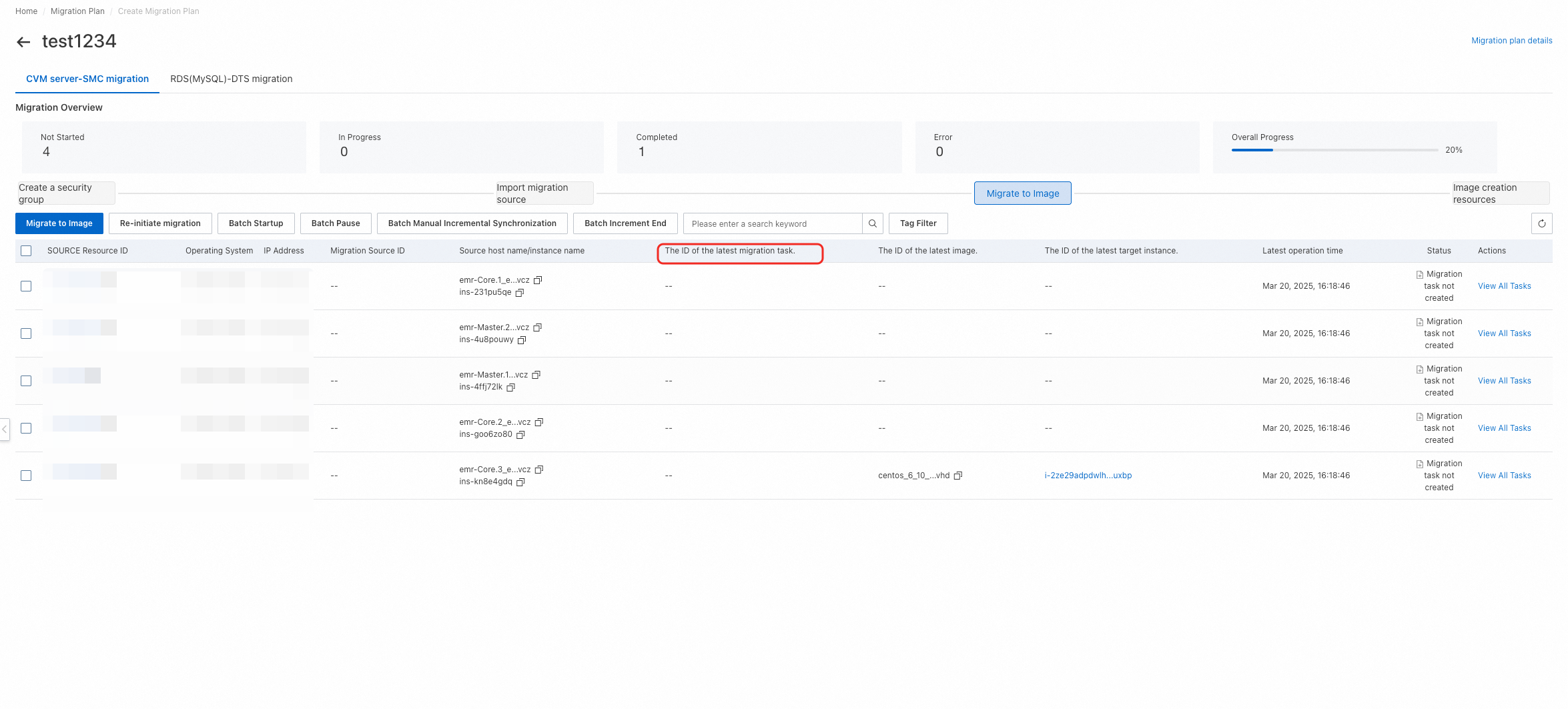
Task: Click Re-initiate migration button
Action: pos(160,223)
